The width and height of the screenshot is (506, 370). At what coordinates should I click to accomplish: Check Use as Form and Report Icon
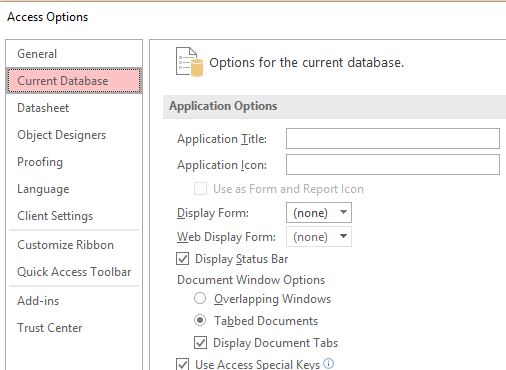point(200,189)
